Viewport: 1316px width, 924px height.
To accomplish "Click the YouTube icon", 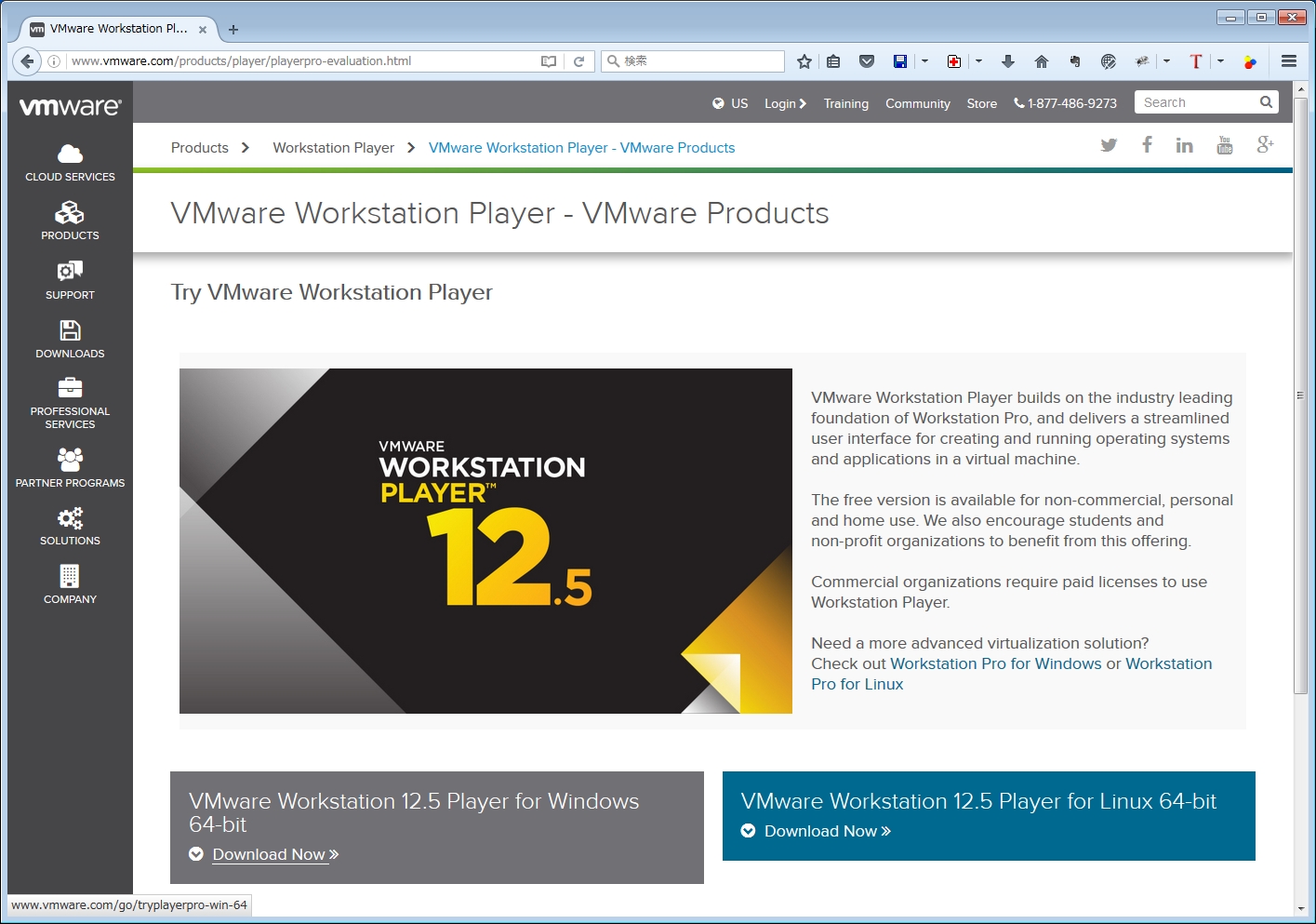I will [x=1225, y=145].
